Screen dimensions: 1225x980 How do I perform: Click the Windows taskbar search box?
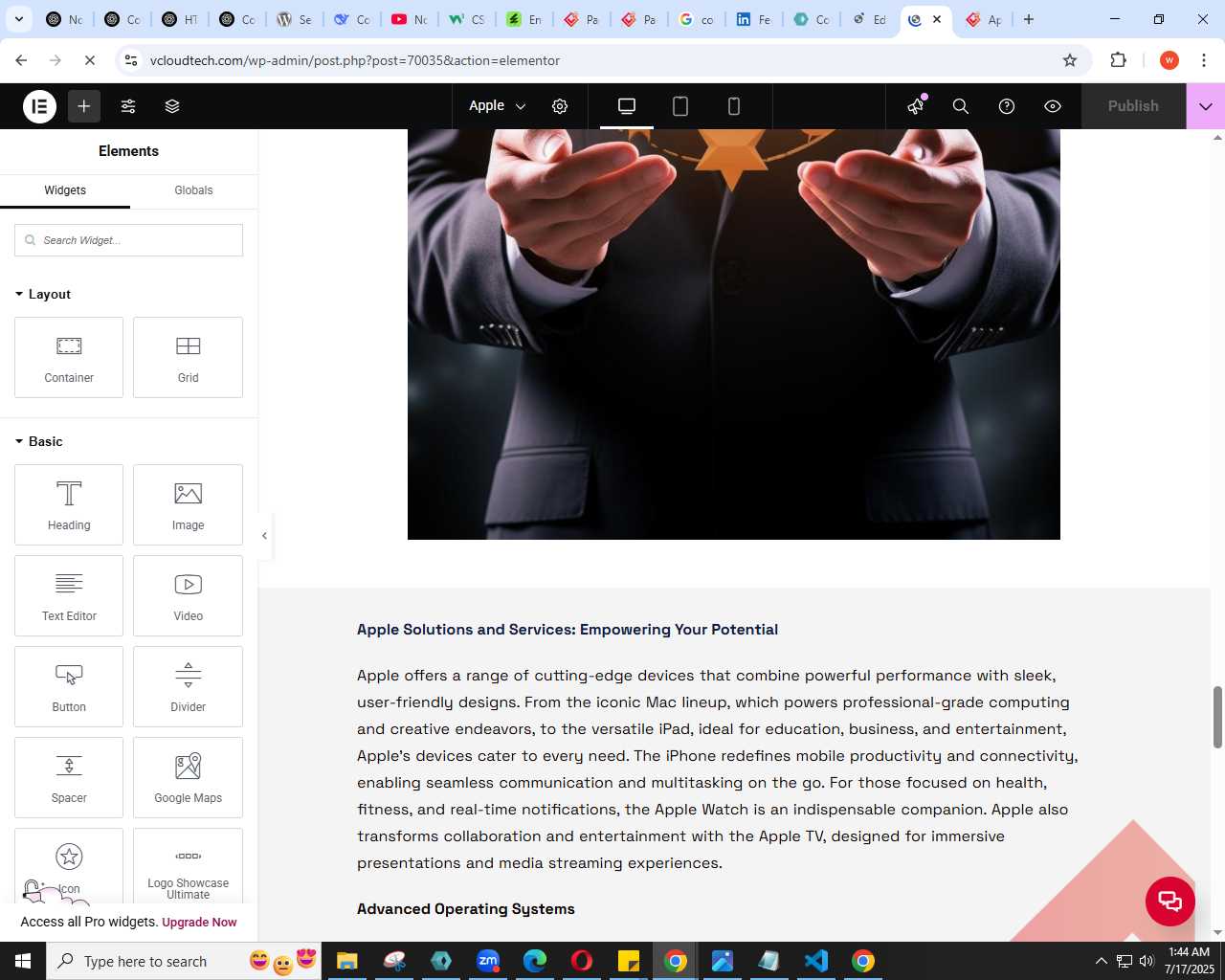tap(184, 961)
